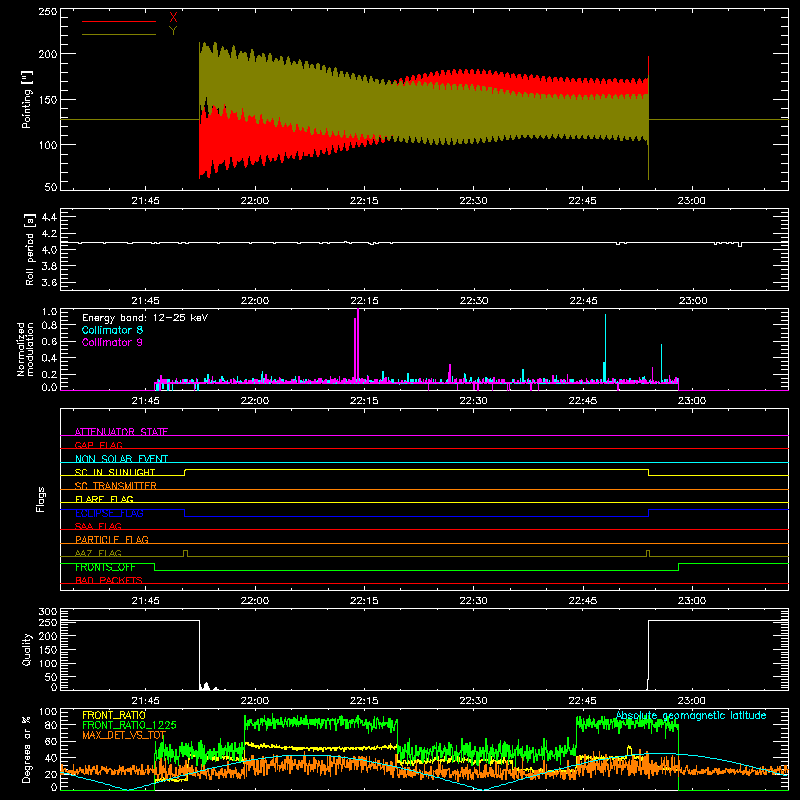This screenshot has height=800, width=800.
Task: Click the 200 value on Pointing axis
Action: pyautogui.click(x=47, y=54)
